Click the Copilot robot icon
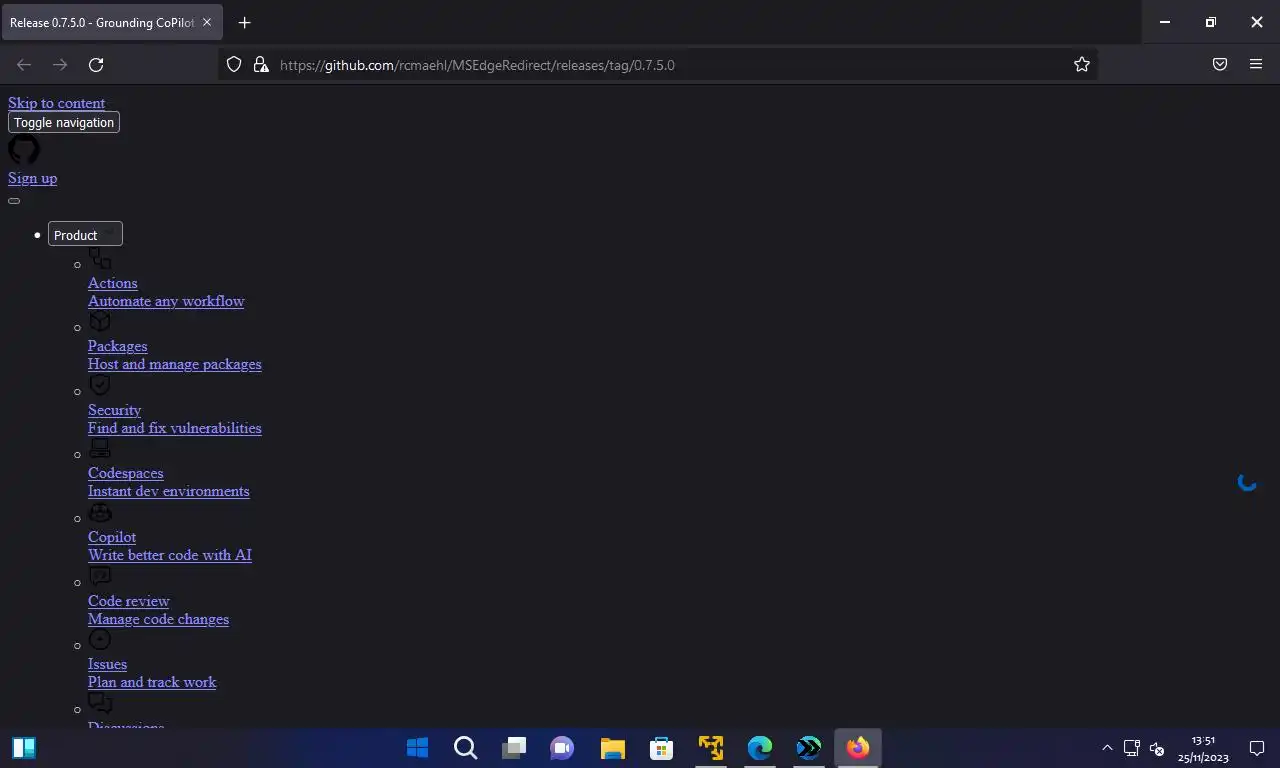The height and width of the screenshot is (768, 1280). pyautogui.click(x=100, y=512)
